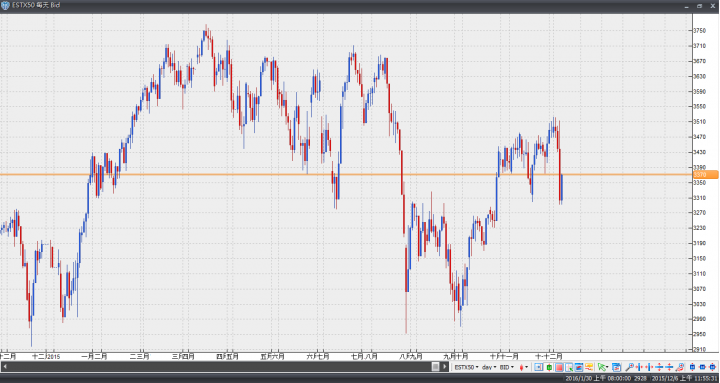Click the chart scrollbar thumb
Image resolution: width=720 pixels, height=383 pixels.
pyautogui.click(x=435, y=366)
